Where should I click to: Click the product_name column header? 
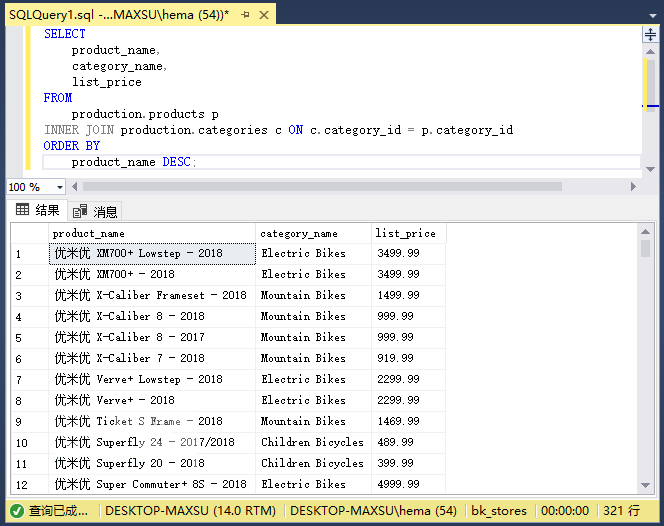152,233
